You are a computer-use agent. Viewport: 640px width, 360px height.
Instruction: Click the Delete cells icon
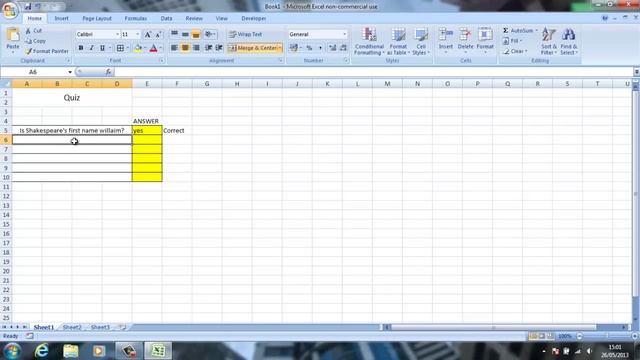465,35
